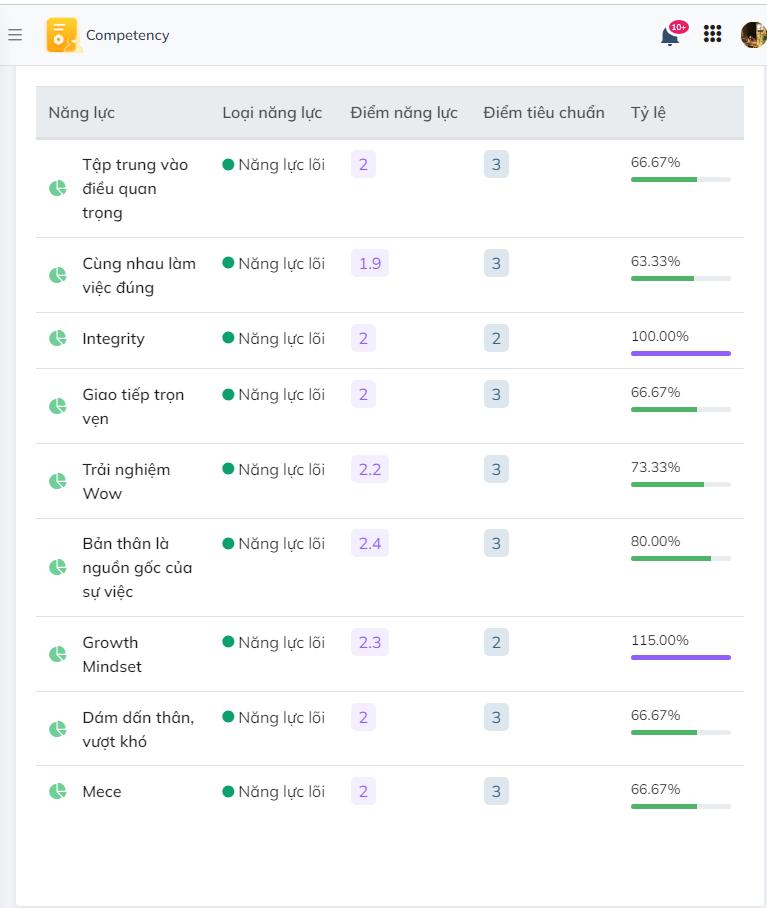Screen dimensions: 767x908
Task: Open the Cùng nhau làm việc đúng competency
Action: click(138, 276)
